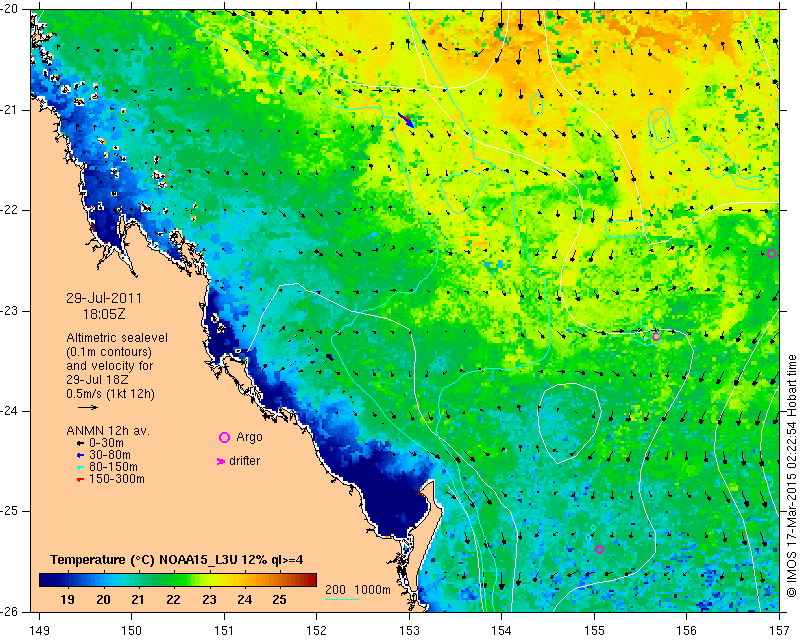Click the latitude axis label -26
The image size is (800, 640).
coord(8,612)
